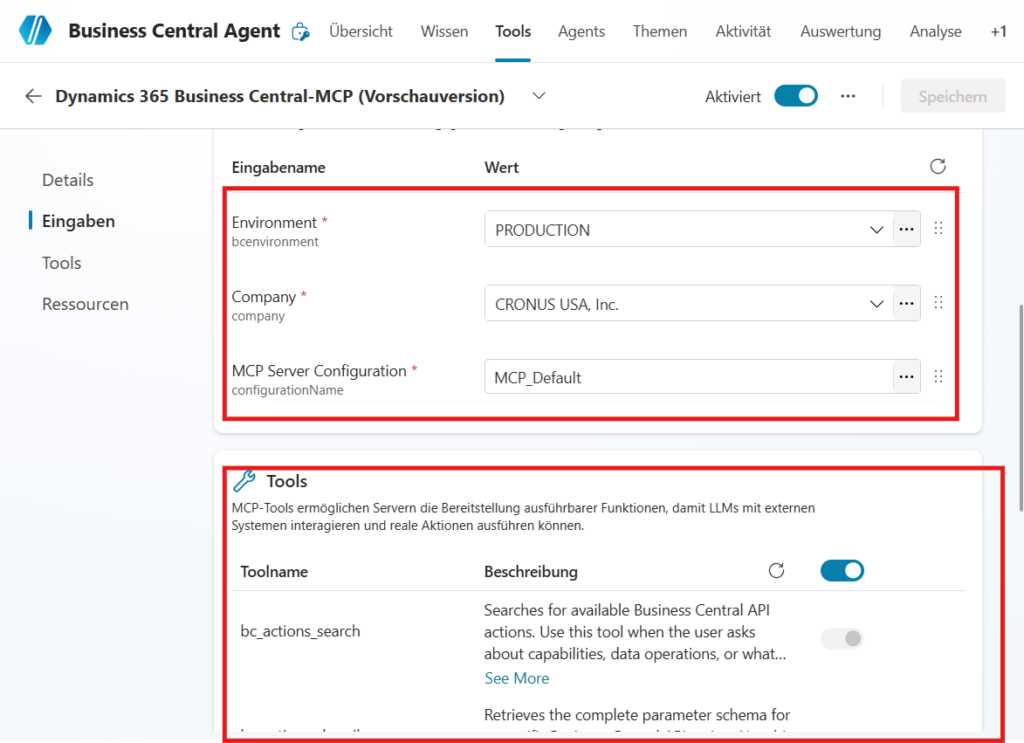Expand the Company dropdown showing CRONUS USA
This screenshot has height=743, width=1024.
point(876,304)
